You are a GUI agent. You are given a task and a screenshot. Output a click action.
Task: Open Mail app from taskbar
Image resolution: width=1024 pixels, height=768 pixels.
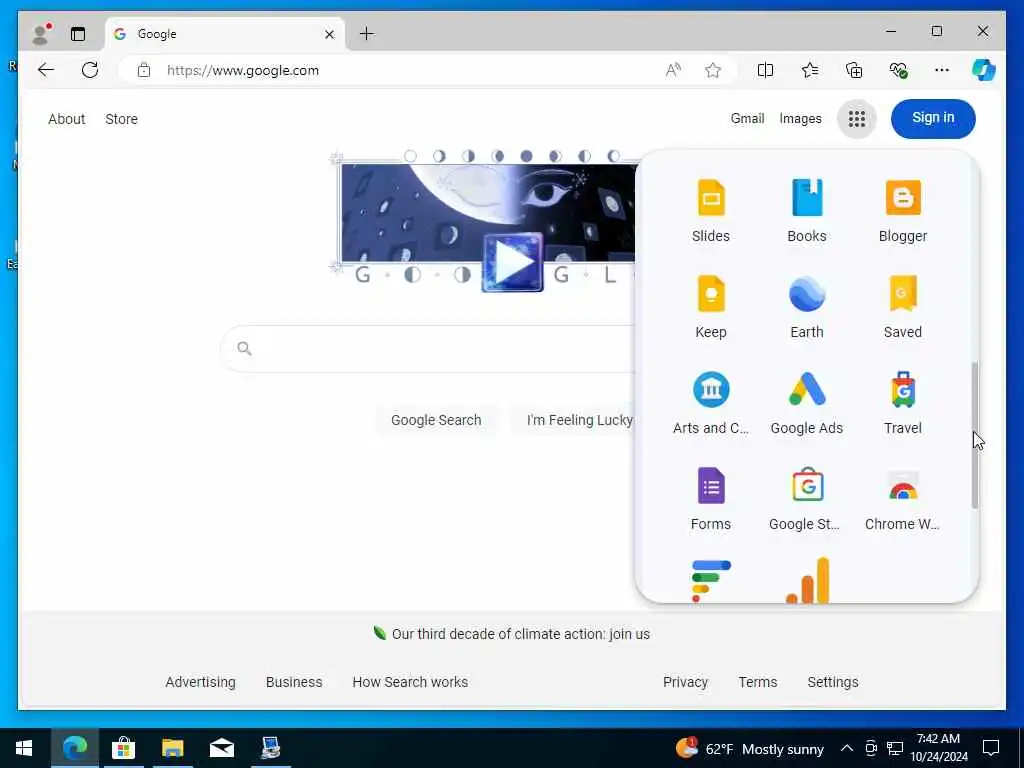pos(221,748)
